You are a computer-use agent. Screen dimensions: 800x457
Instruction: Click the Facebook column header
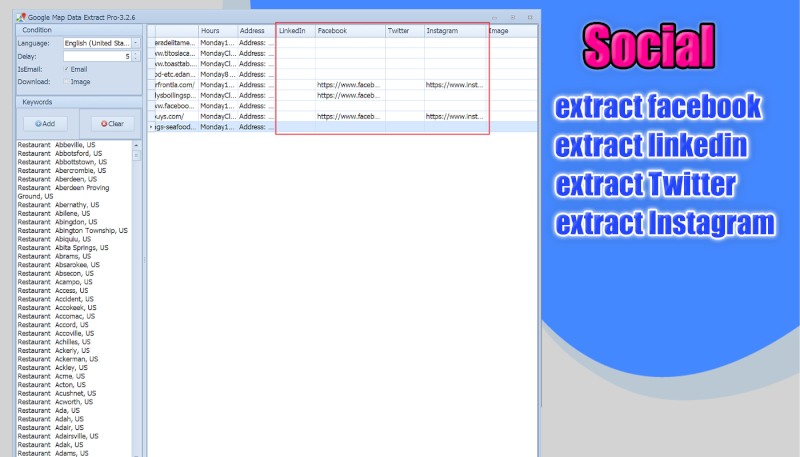coord(351,31)
